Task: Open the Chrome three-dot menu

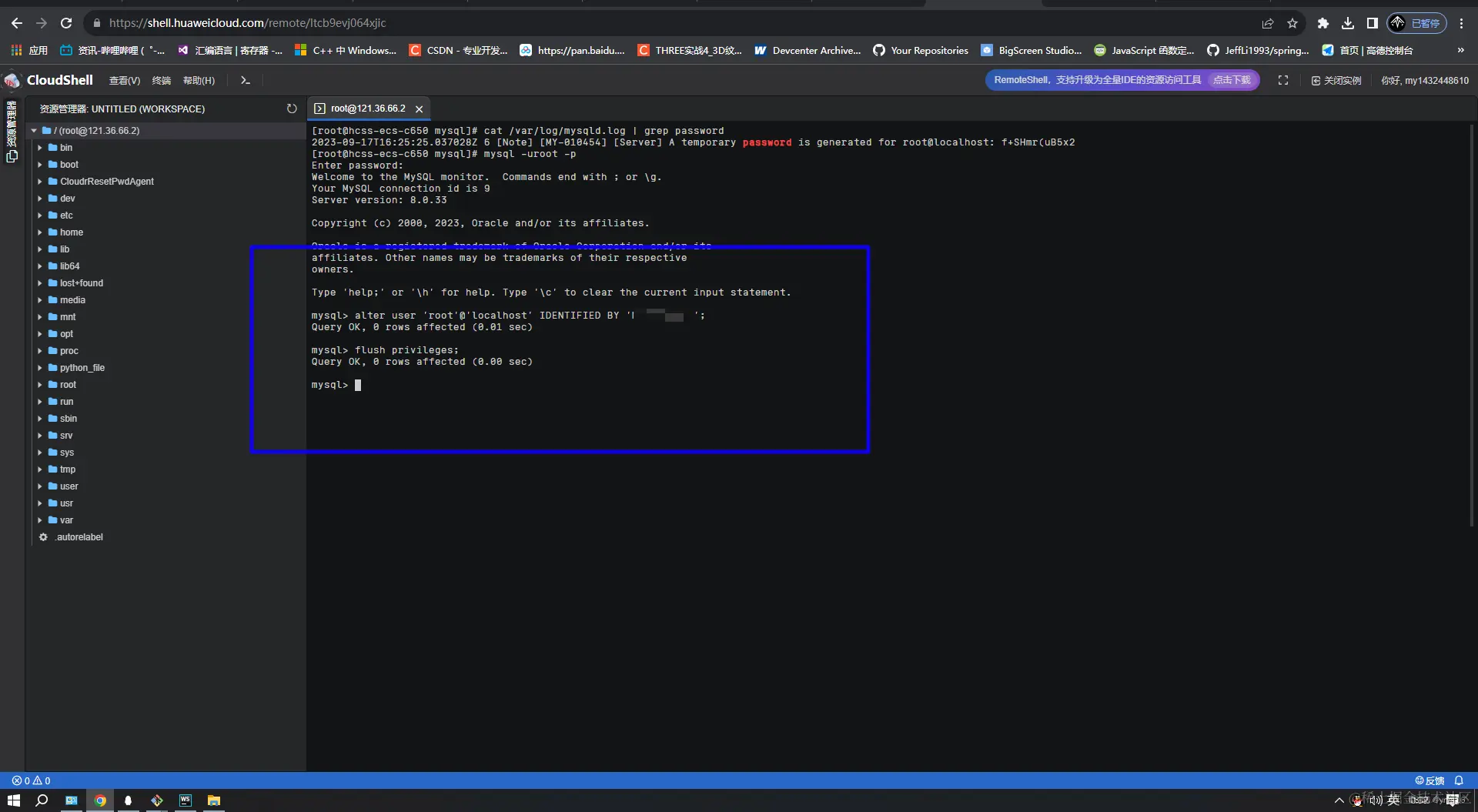Action: click(x=1461, y=23)
